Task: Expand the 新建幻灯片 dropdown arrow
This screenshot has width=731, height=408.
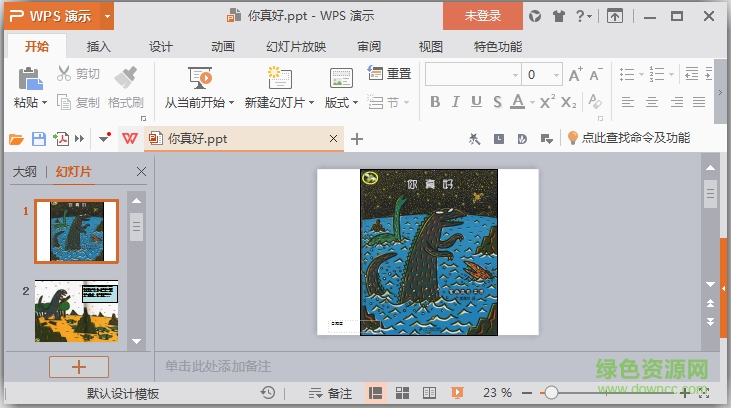Action: pos(311,103)
